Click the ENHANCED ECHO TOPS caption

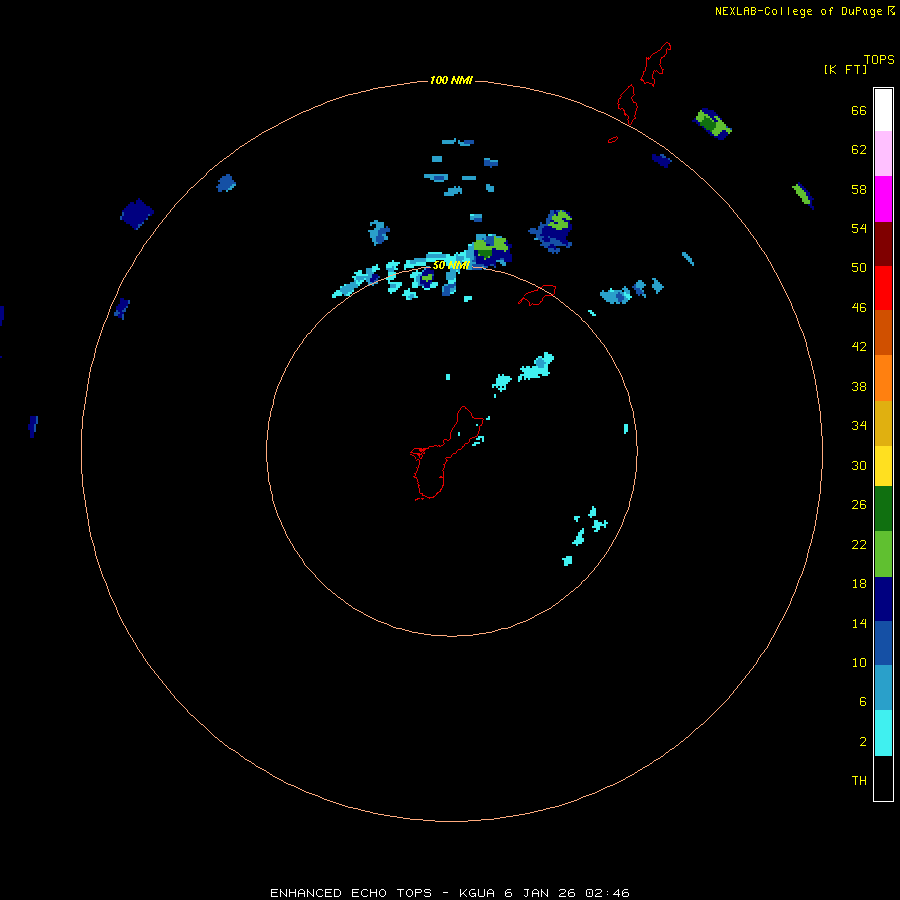[351, 893]
